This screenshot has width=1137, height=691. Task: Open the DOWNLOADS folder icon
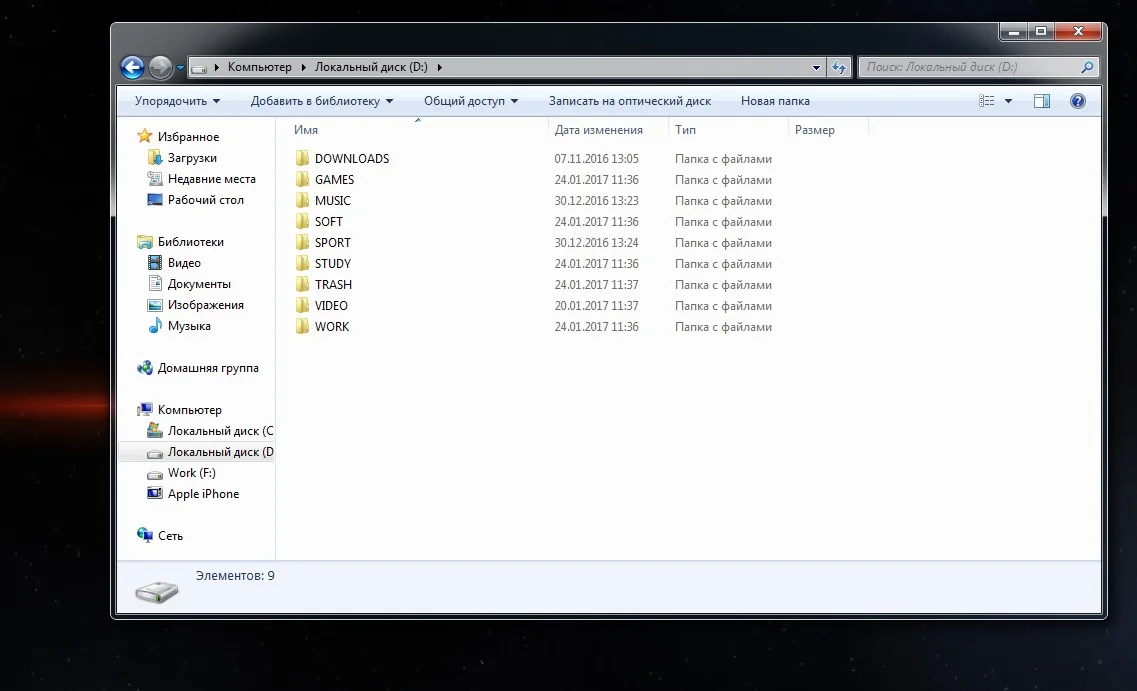coord(304,159)
